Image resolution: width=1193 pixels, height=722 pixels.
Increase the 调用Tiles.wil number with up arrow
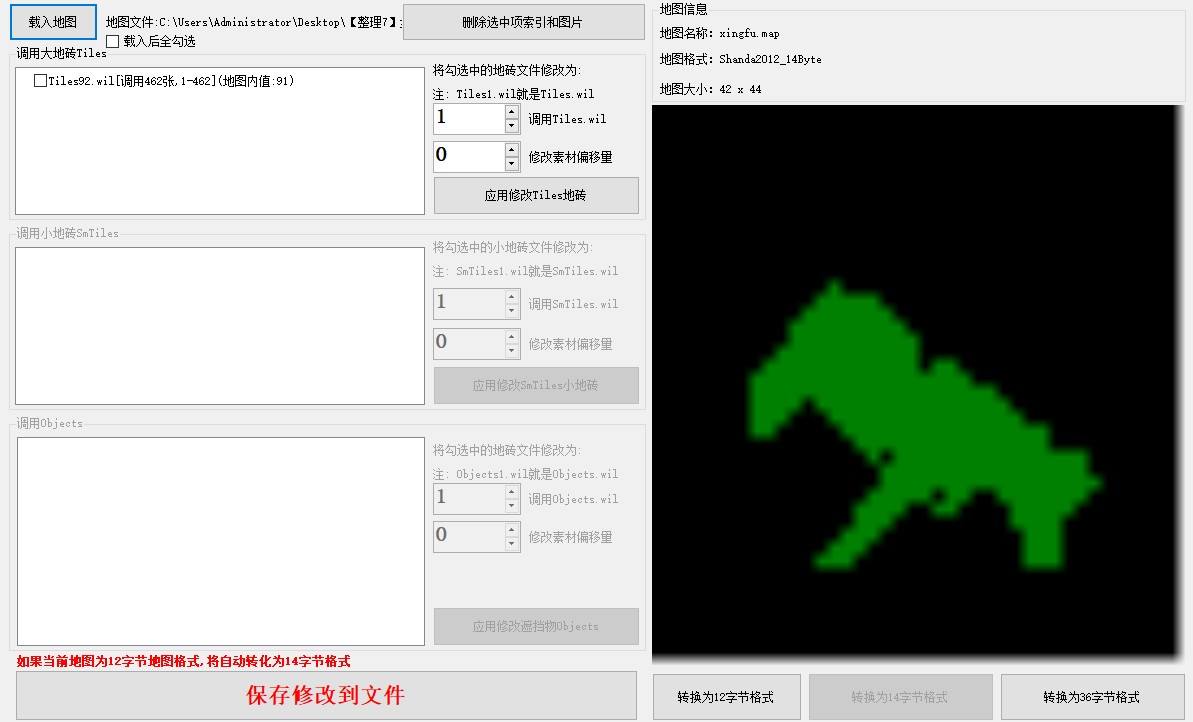pos(512,112)
